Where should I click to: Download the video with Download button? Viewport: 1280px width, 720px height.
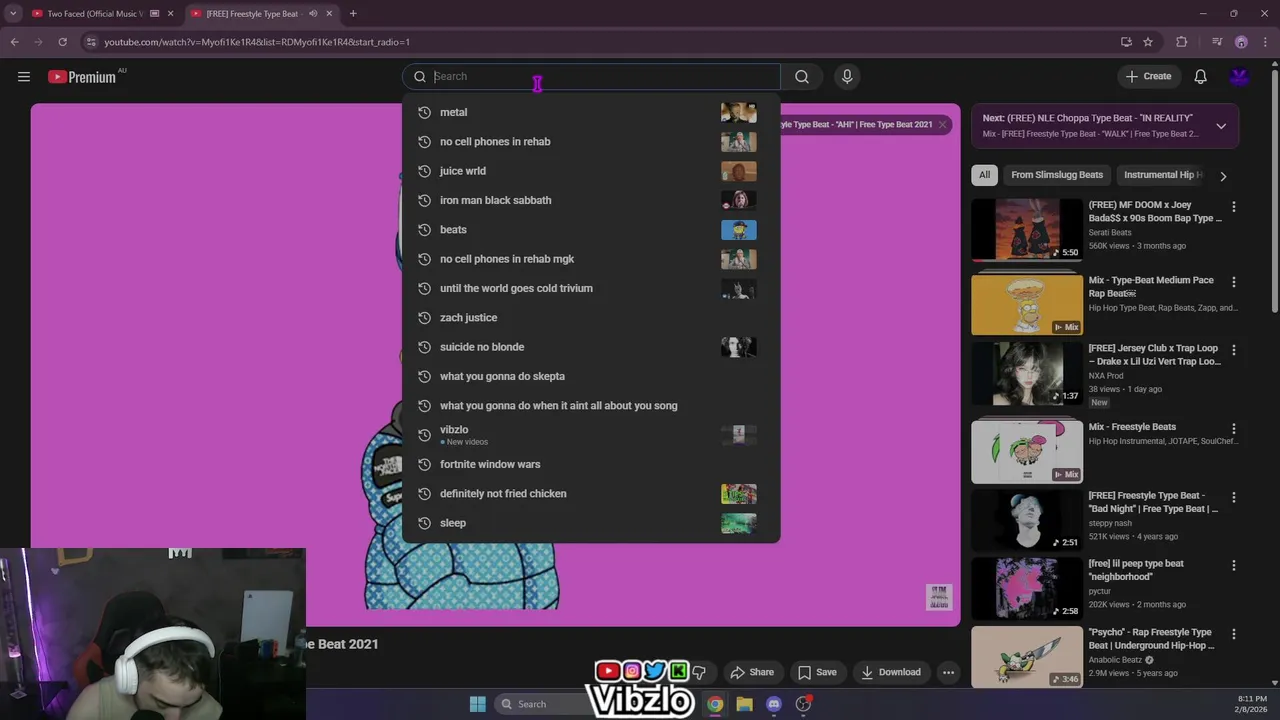[x=891, y=672]
